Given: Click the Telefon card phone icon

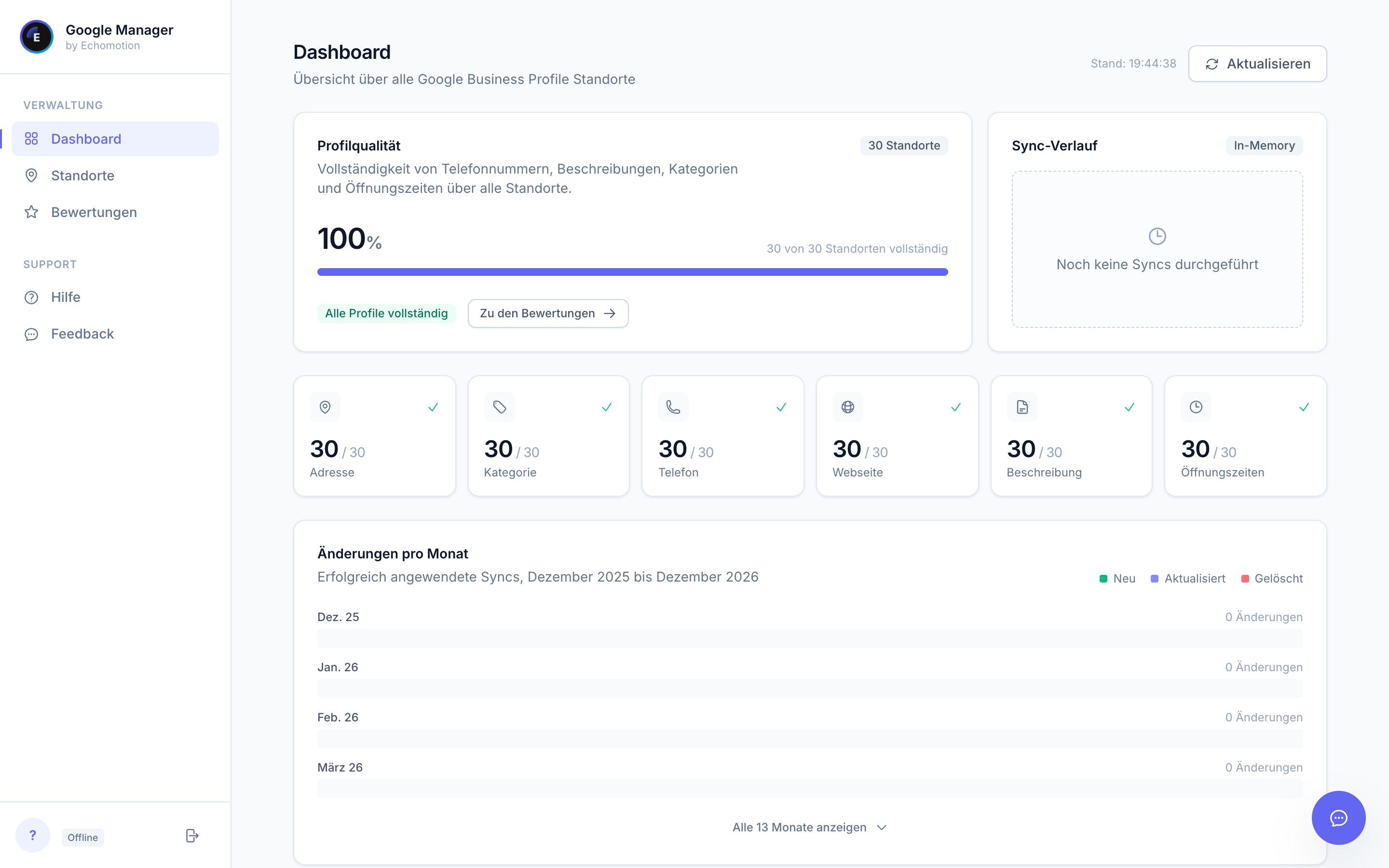Looking at the screenshot, I should (x=673, y=407).
